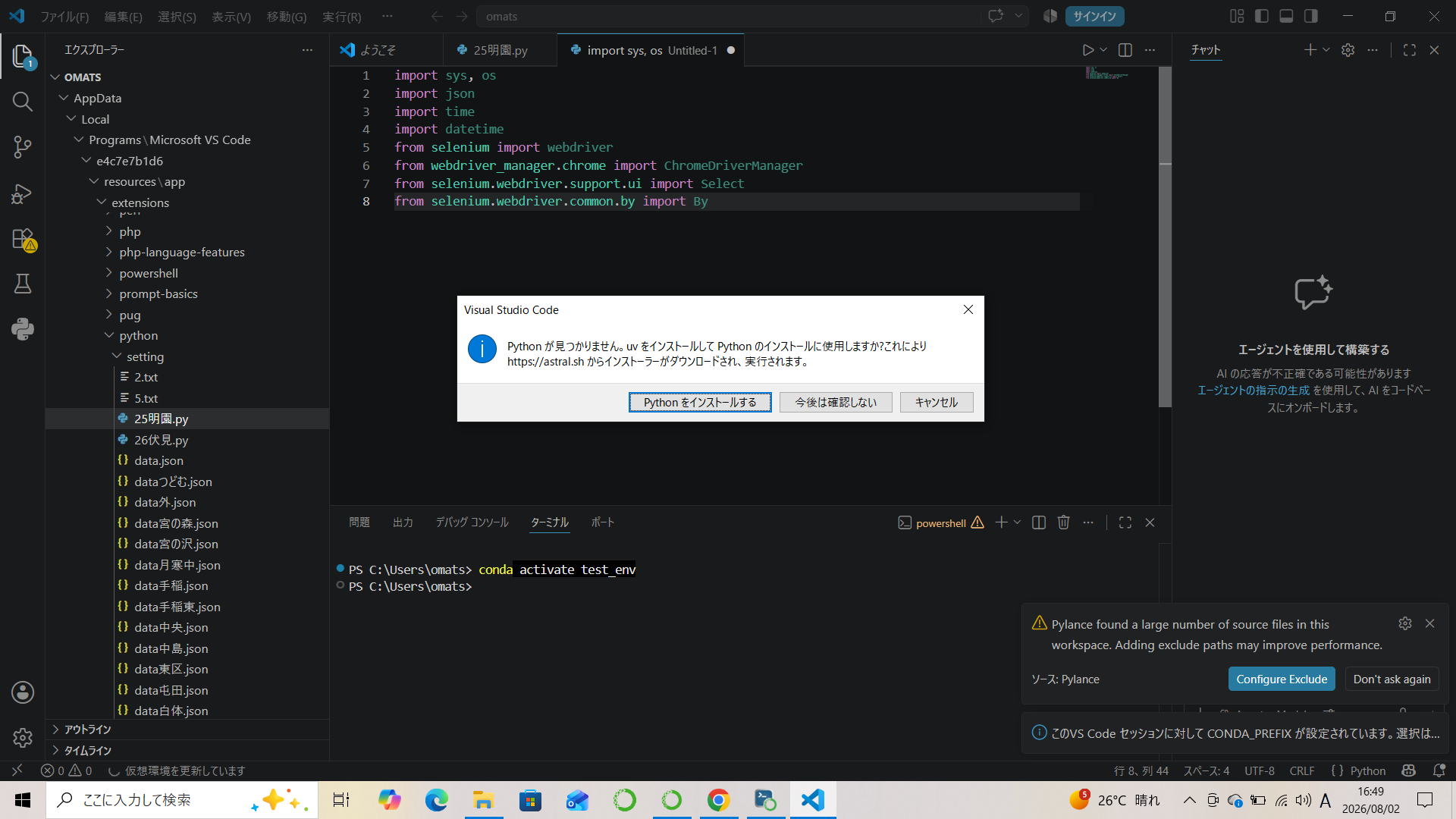Open the Windows Start menu

tap(23, 800)
